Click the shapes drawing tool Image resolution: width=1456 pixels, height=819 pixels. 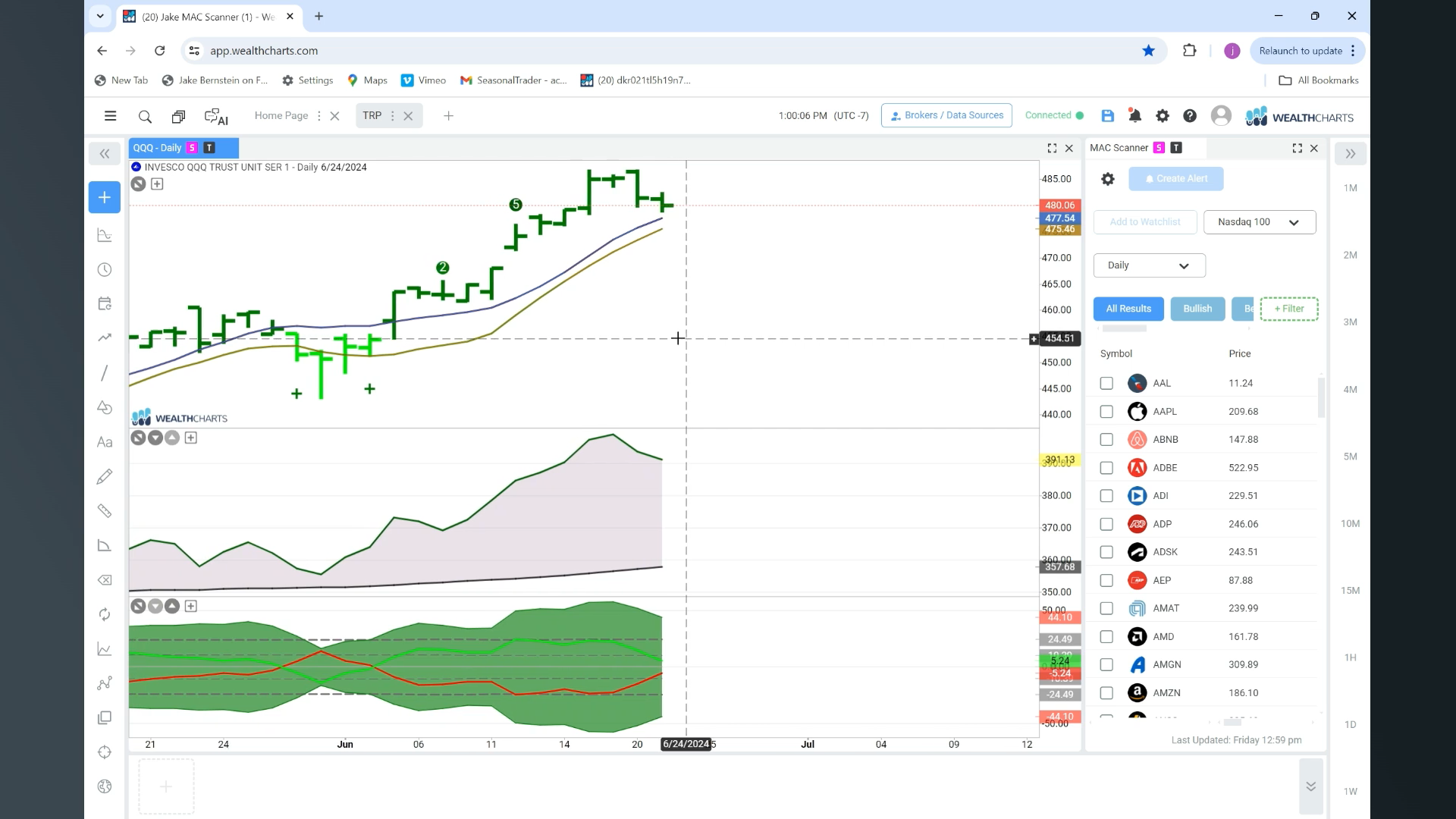click(x=105, y=407)
